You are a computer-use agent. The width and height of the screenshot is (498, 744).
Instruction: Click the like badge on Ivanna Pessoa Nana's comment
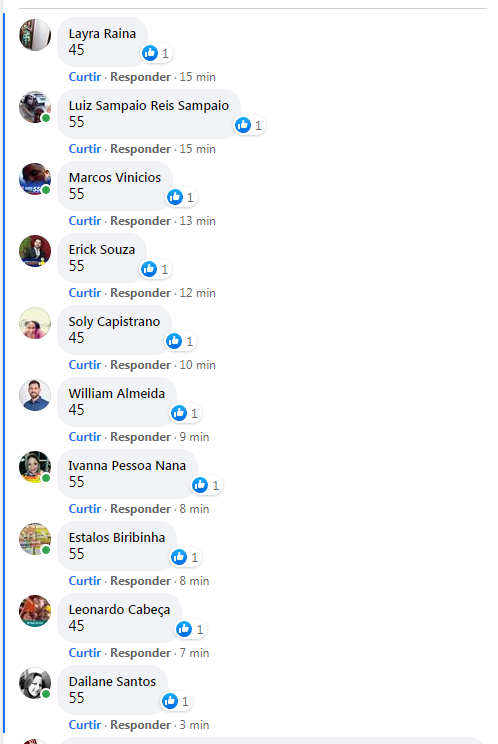pyautogui.click(x=200, y=485)
